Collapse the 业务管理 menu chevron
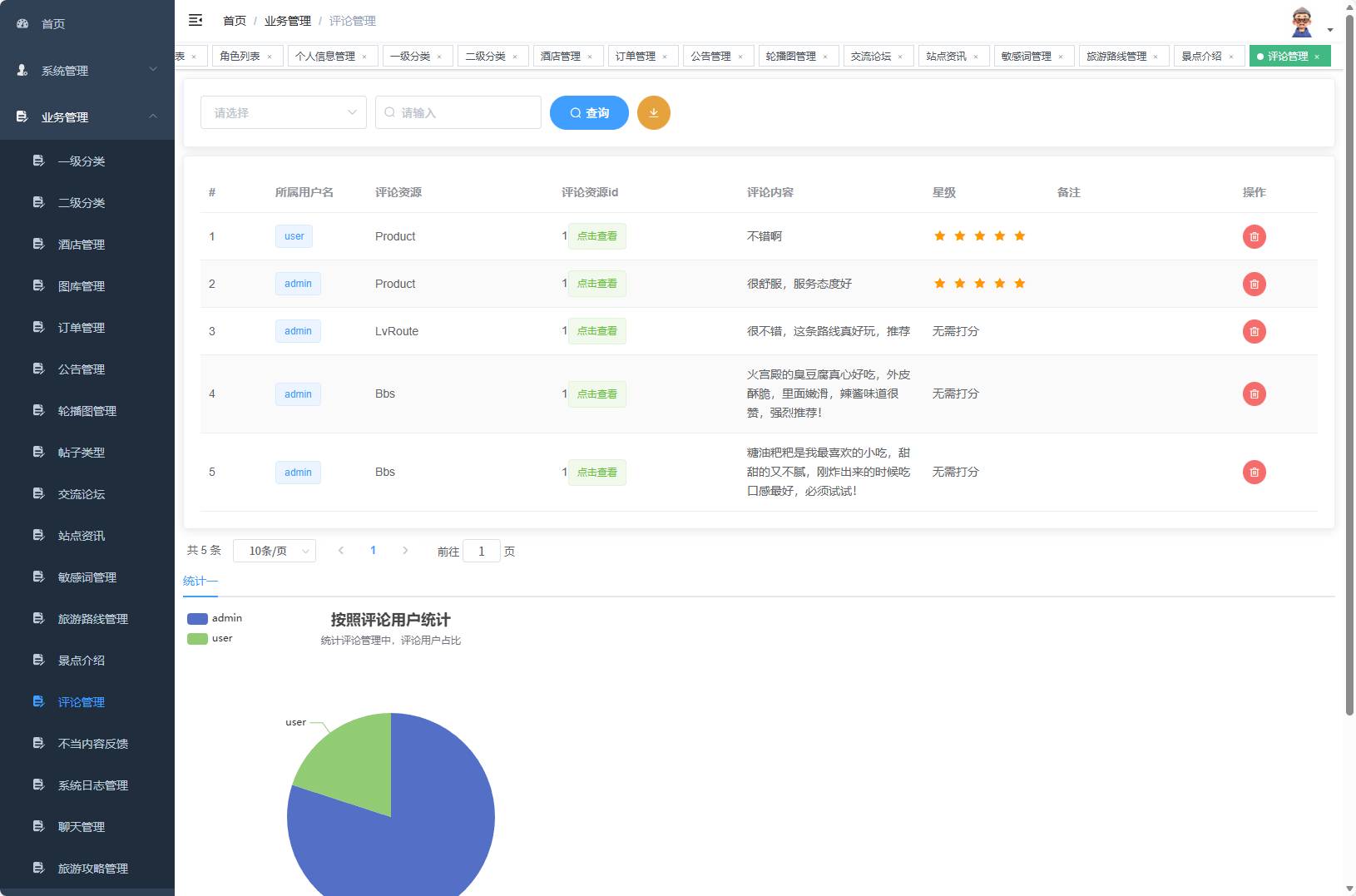 (x=153, y=116)
